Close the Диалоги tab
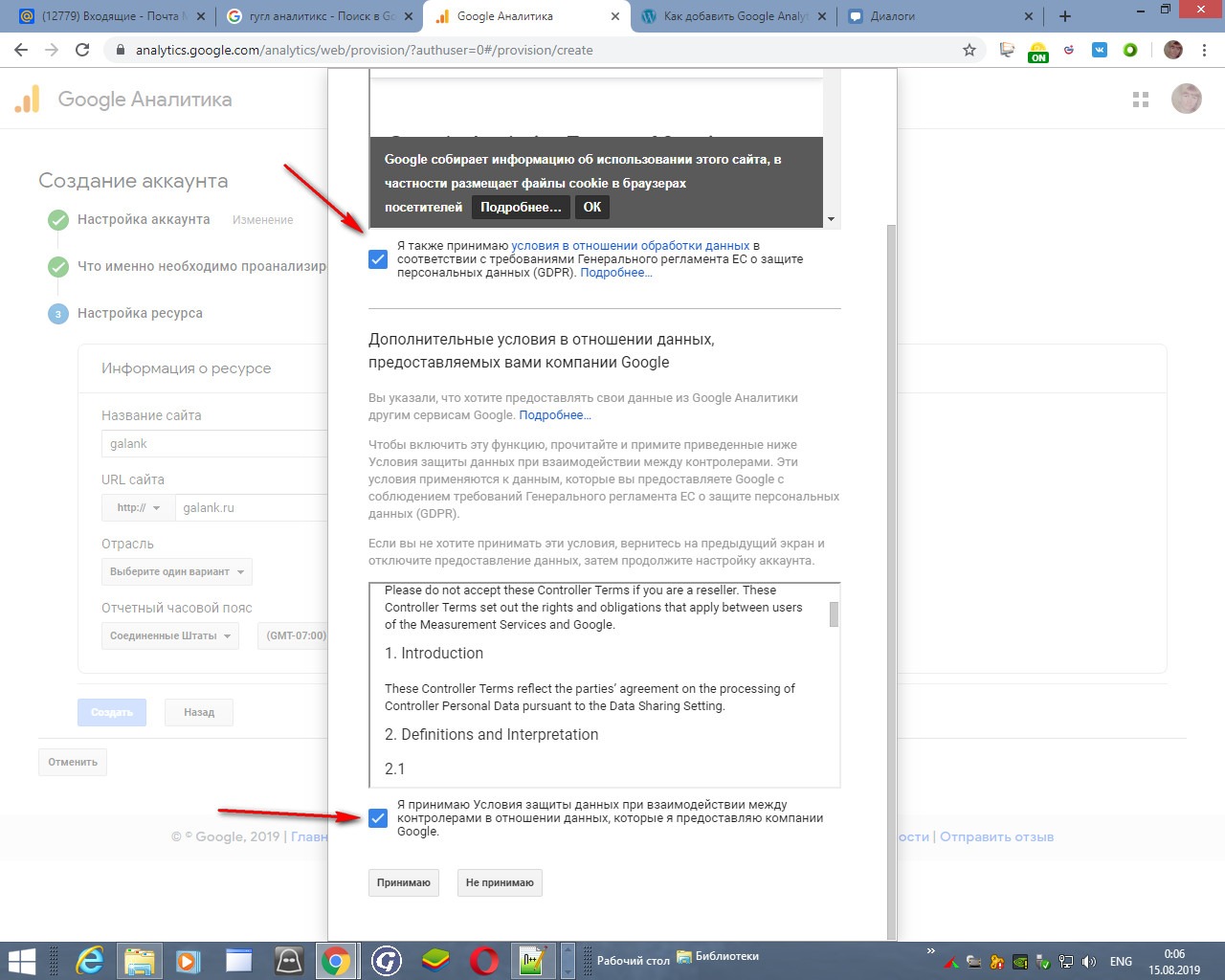This screenshot has height=980, width=1225. click(x=1029, y=16)
